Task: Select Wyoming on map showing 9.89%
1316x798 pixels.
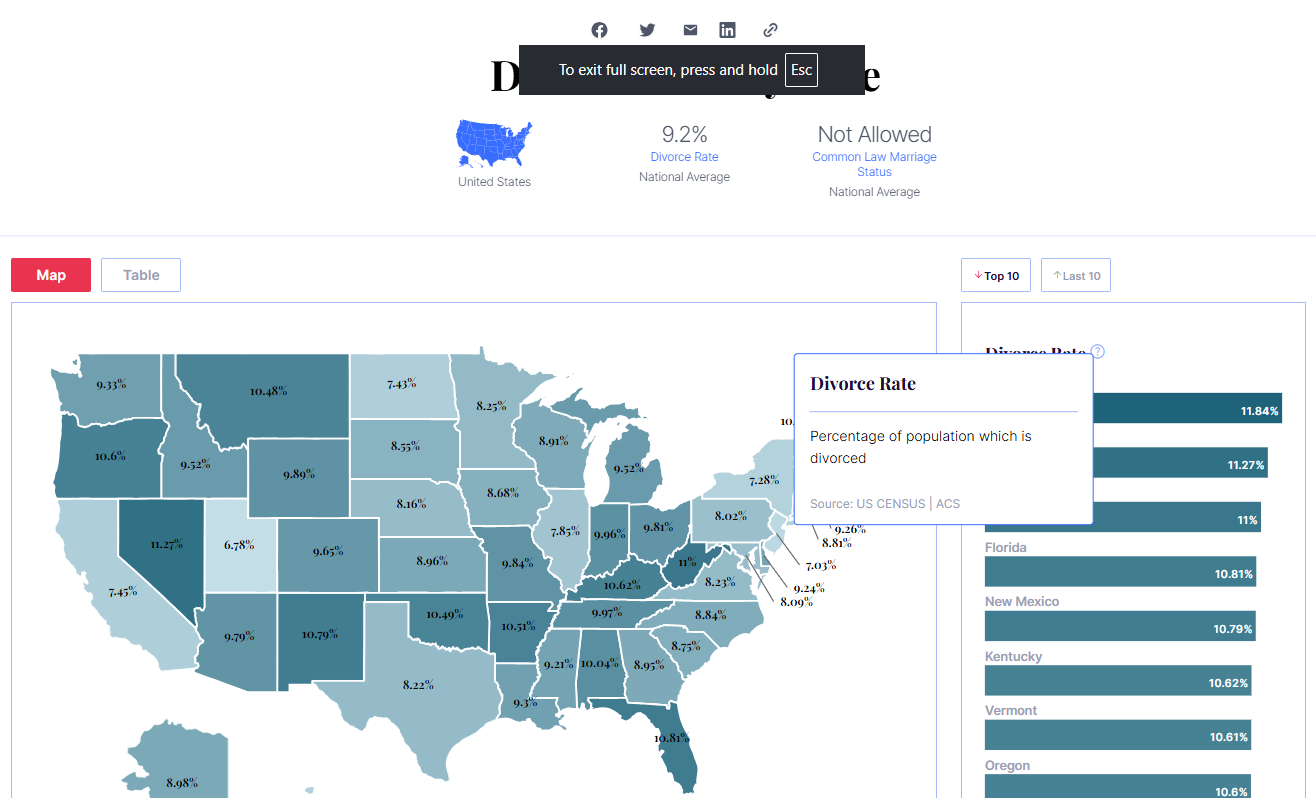Action: point(298,473)
